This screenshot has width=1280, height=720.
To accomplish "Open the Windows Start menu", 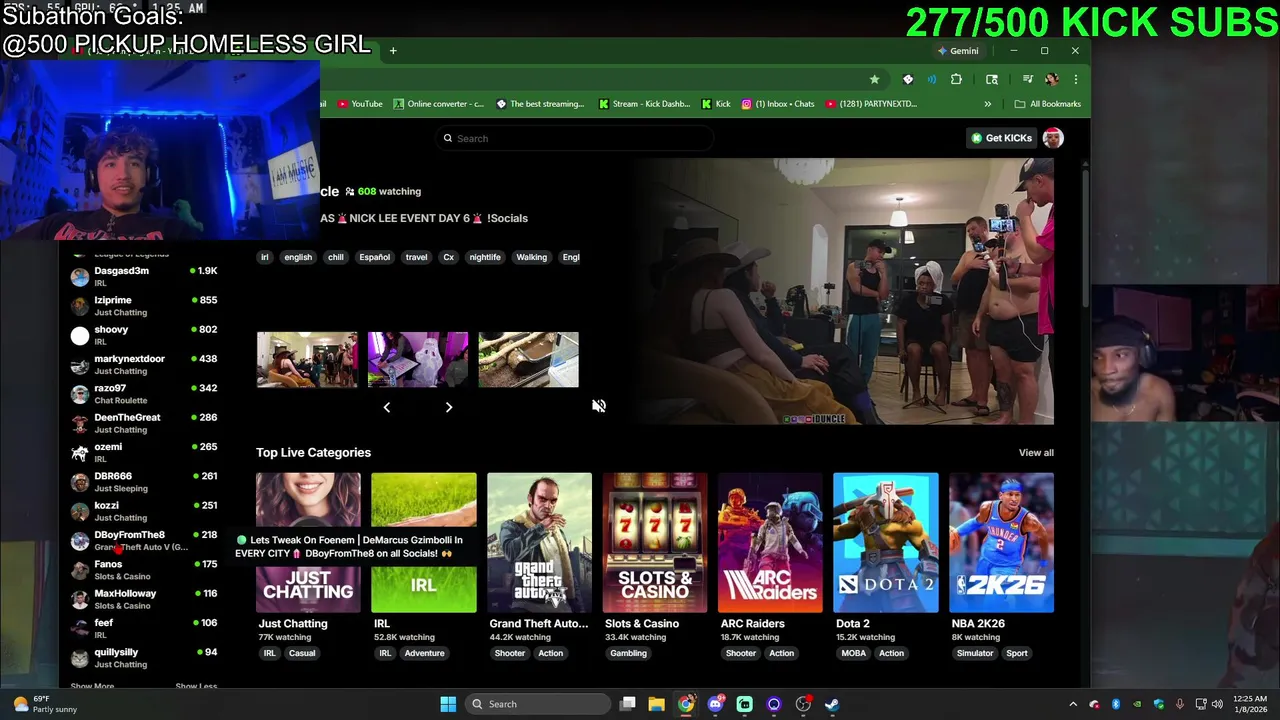I will [x=448, y=704].
